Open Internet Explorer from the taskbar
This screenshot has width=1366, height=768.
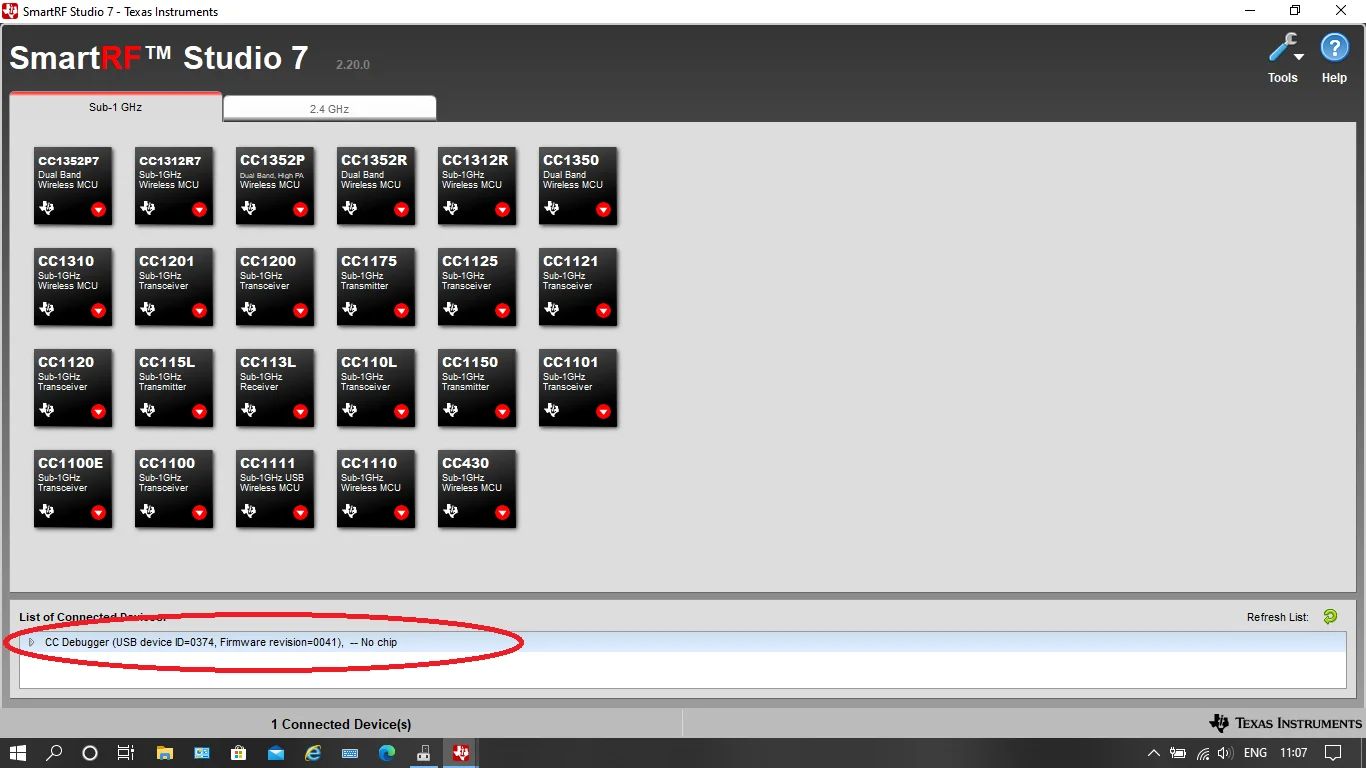click(313, 753)
